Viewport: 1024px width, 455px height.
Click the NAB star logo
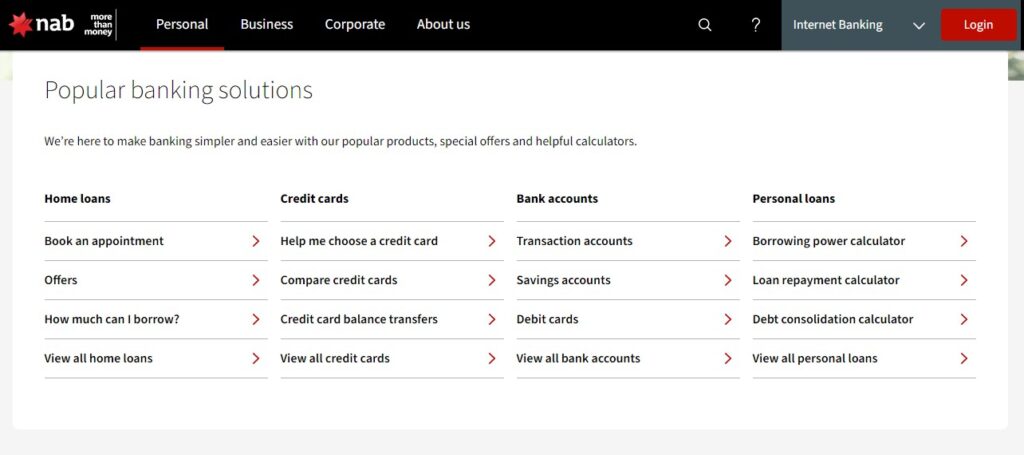20,25
